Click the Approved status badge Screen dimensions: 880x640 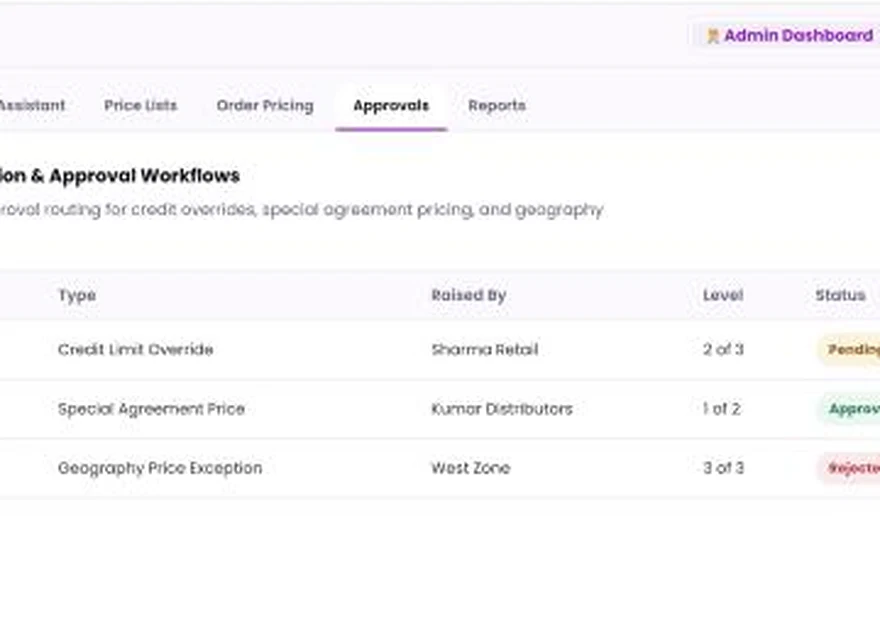850,409
